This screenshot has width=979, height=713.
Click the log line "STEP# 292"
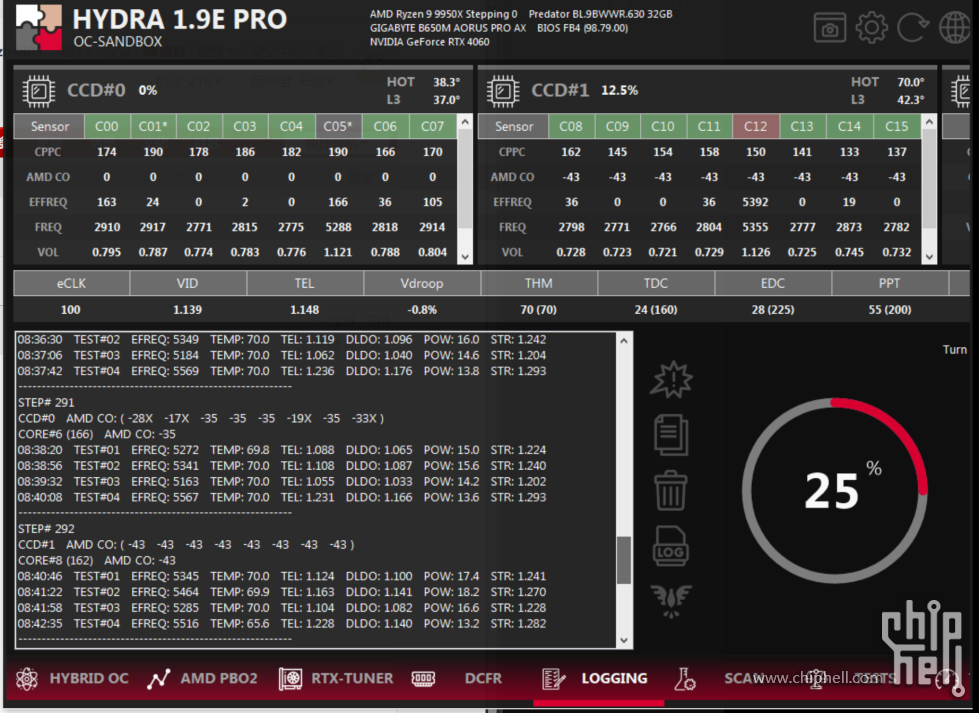click(46, 529)
